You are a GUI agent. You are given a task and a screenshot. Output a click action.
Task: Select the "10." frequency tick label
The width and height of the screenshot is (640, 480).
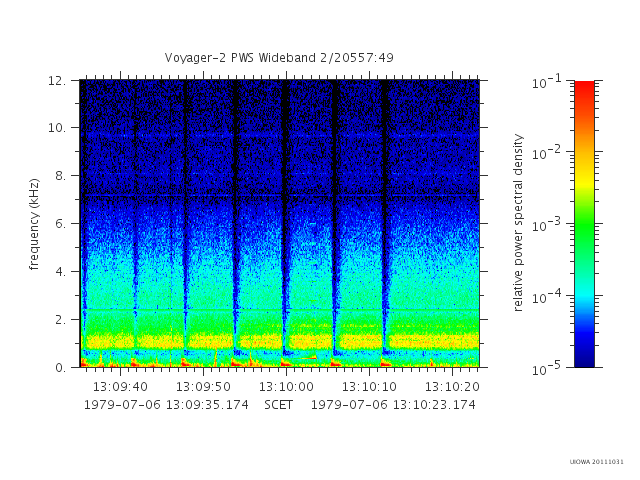pos(57,128)
